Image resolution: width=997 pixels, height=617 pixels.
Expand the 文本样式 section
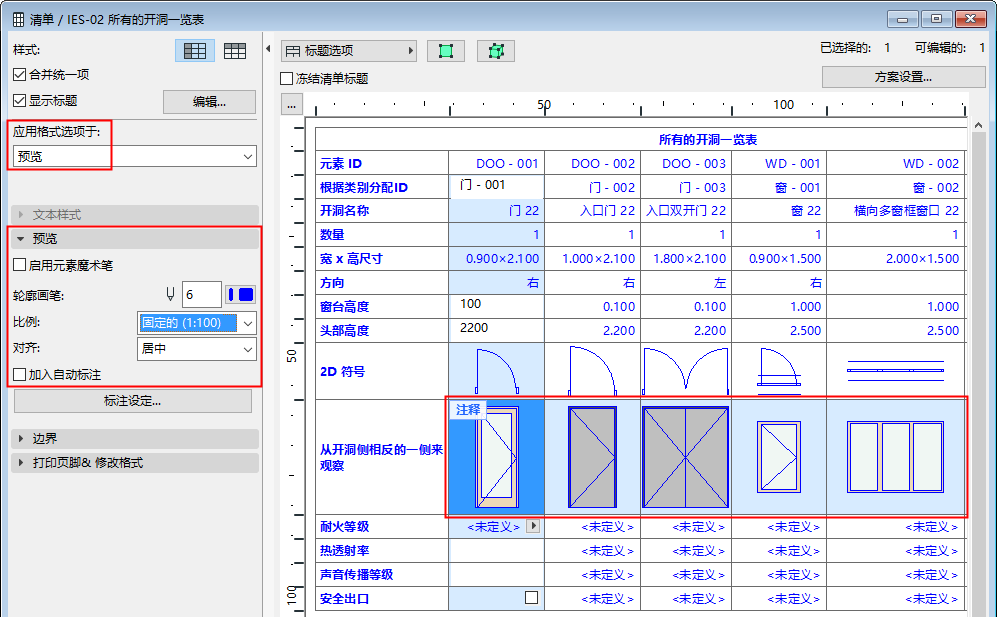point(135,215)
